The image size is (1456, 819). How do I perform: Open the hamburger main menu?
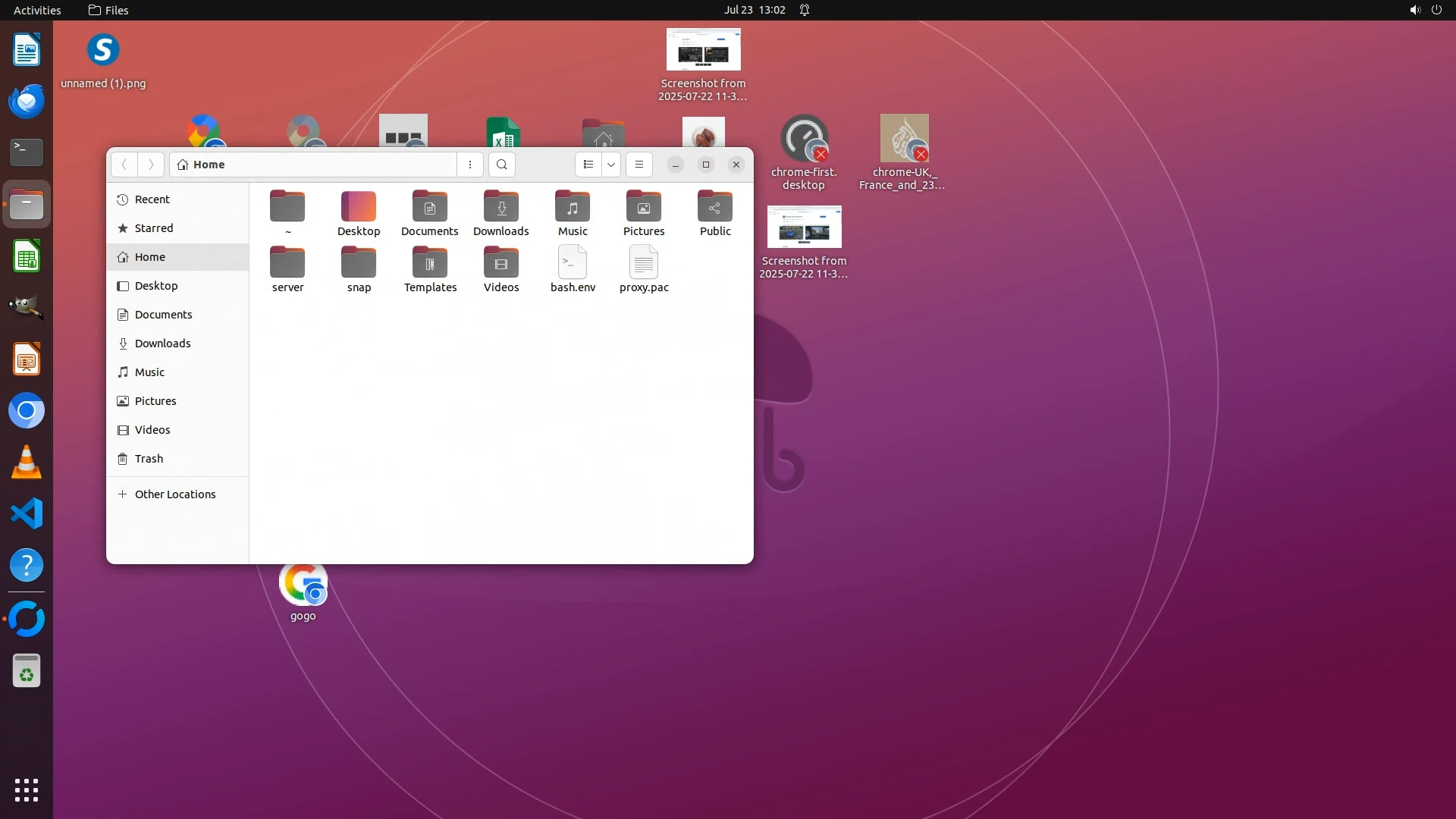[x=639, y=165]
